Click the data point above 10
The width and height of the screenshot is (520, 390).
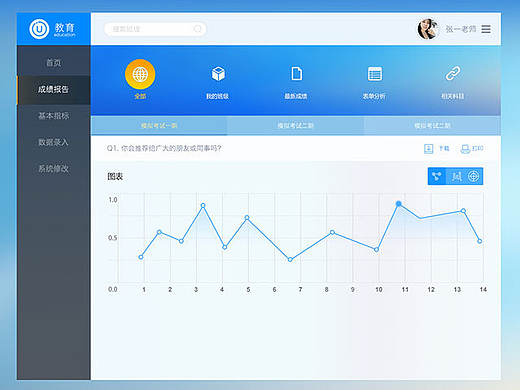[x=376, y=249]
